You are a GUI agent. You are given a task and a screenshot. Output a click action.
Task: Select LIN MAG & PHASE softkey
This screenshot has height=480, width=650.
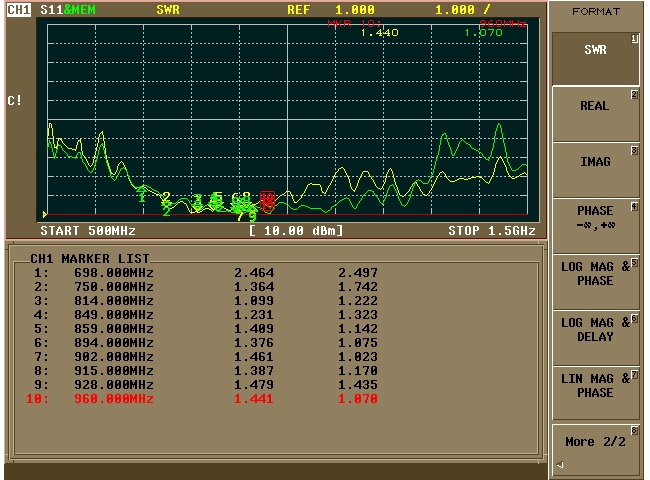pyautogui.click(x=596, y=394)
